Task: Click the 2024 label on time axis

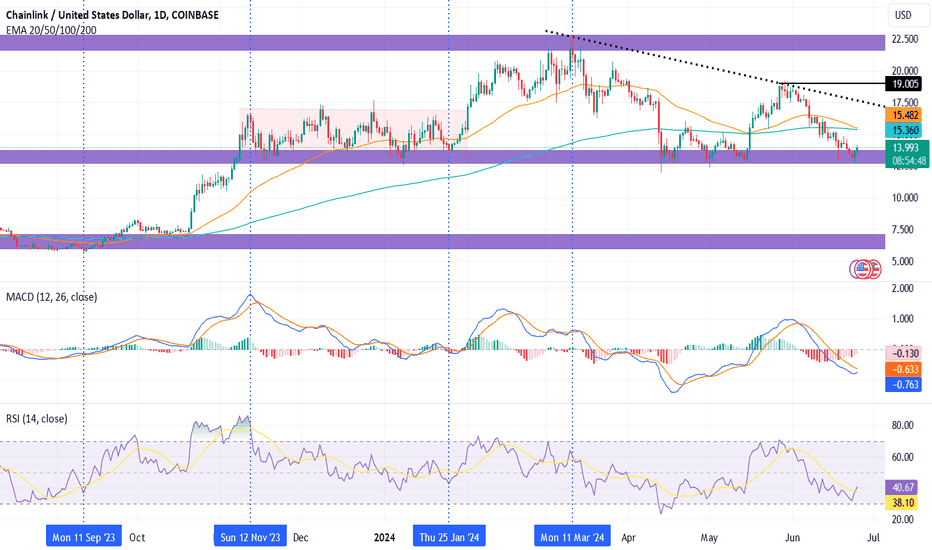Action: pyautogui.click(x=385, y=538)
